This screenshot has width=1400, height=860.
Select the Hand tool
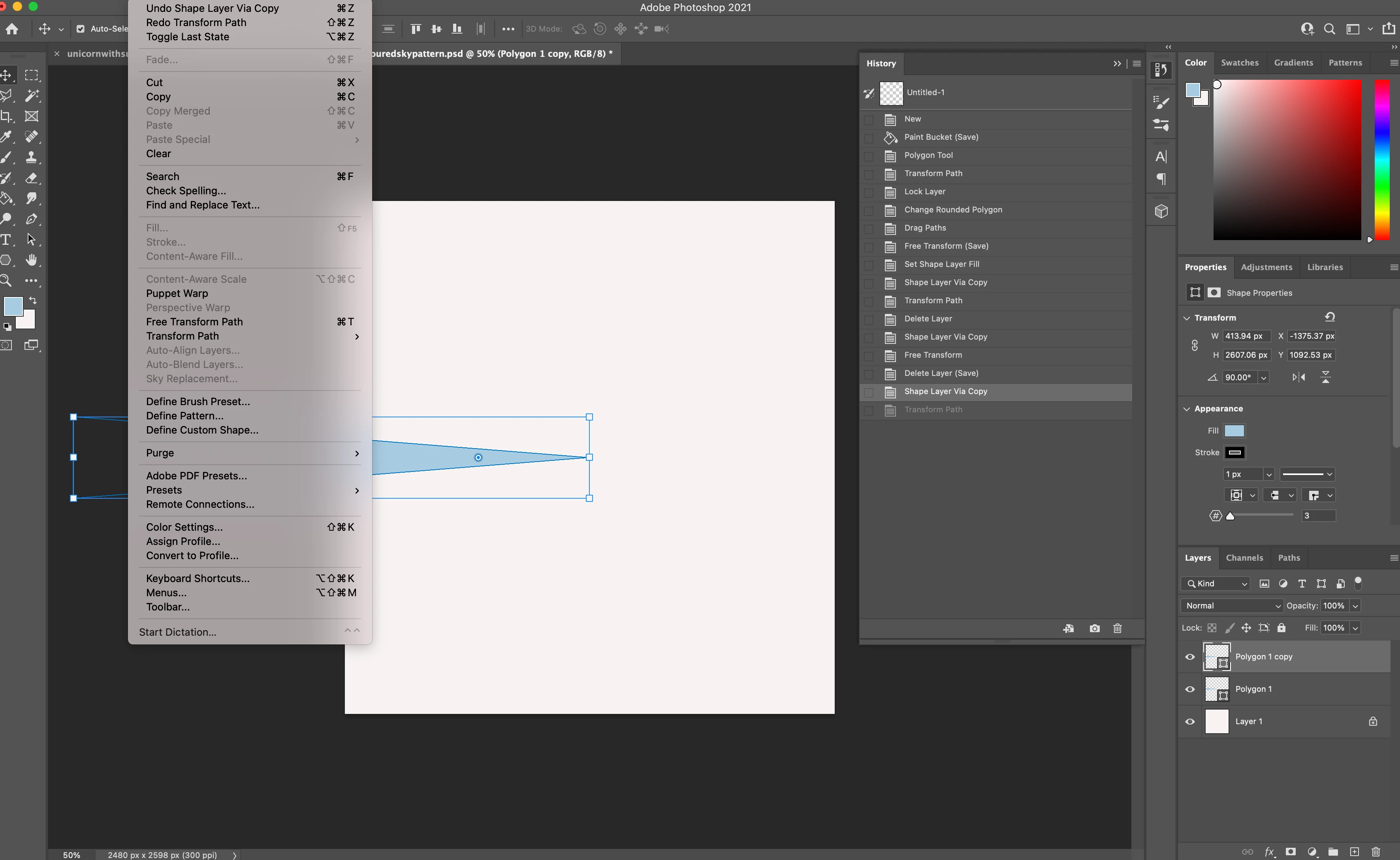(x=31, y=260)
